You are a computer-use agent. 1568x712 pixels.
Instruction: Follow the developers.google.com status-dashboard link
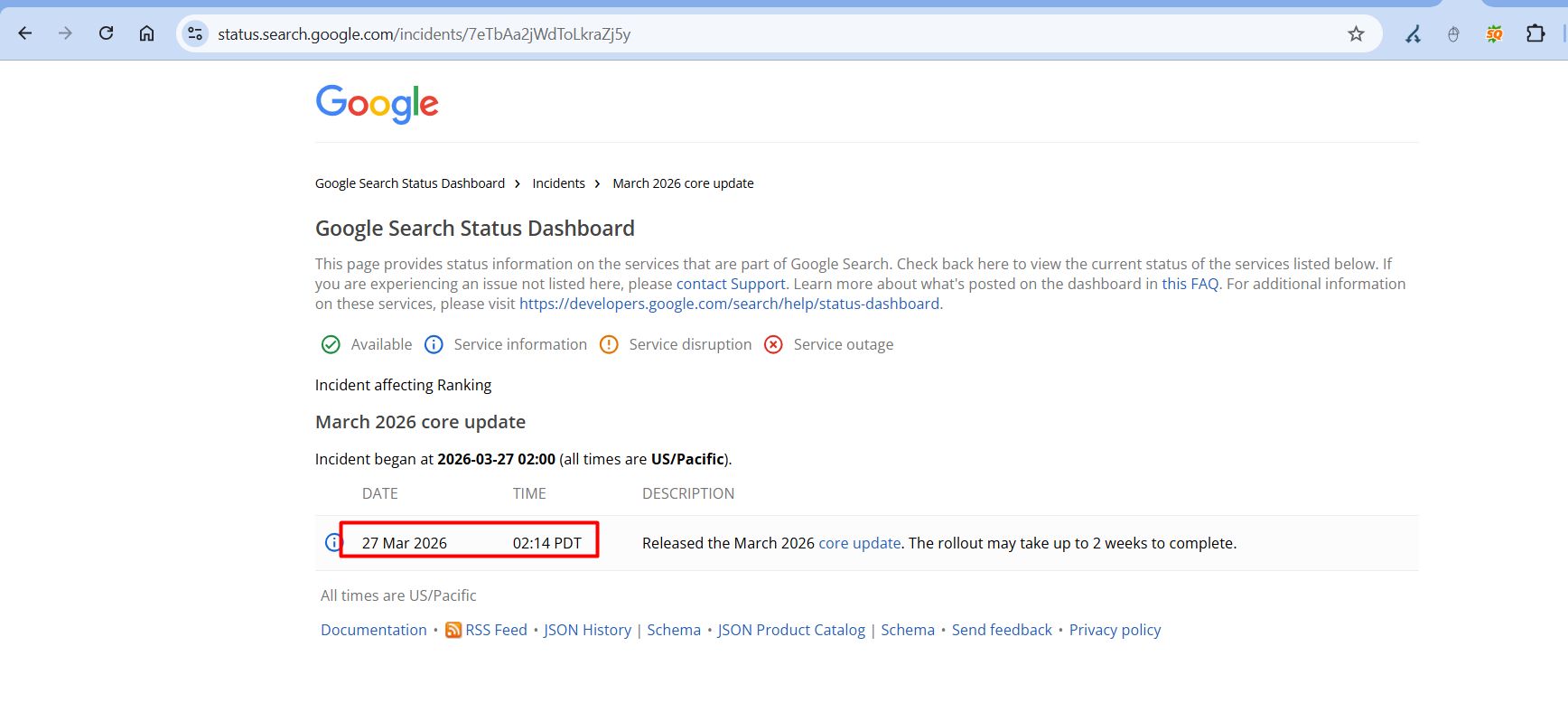pyautogui.click(x=729, y=304)
